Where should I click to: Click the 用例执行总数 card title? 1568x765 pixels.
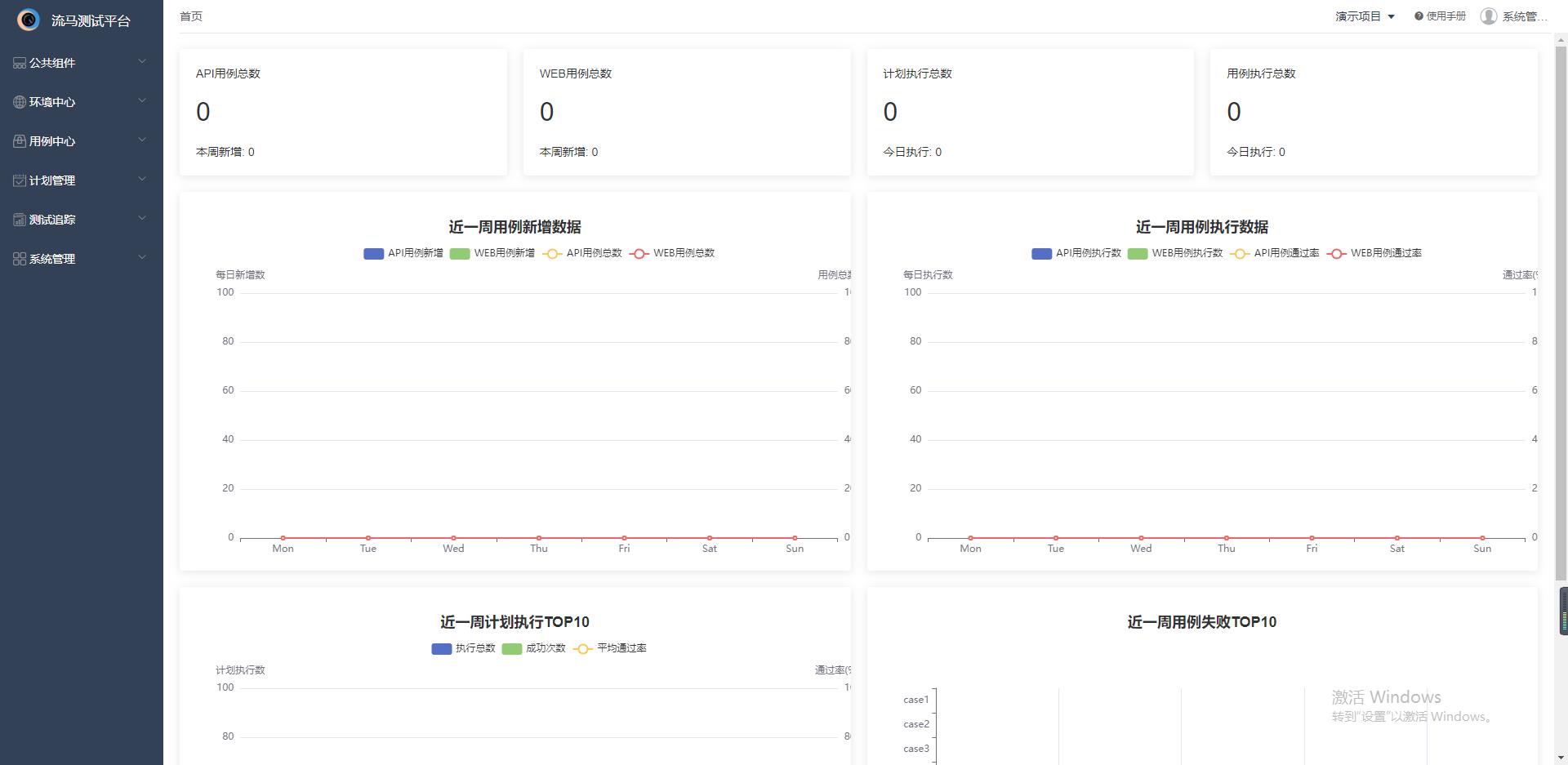click(1261, 73)
